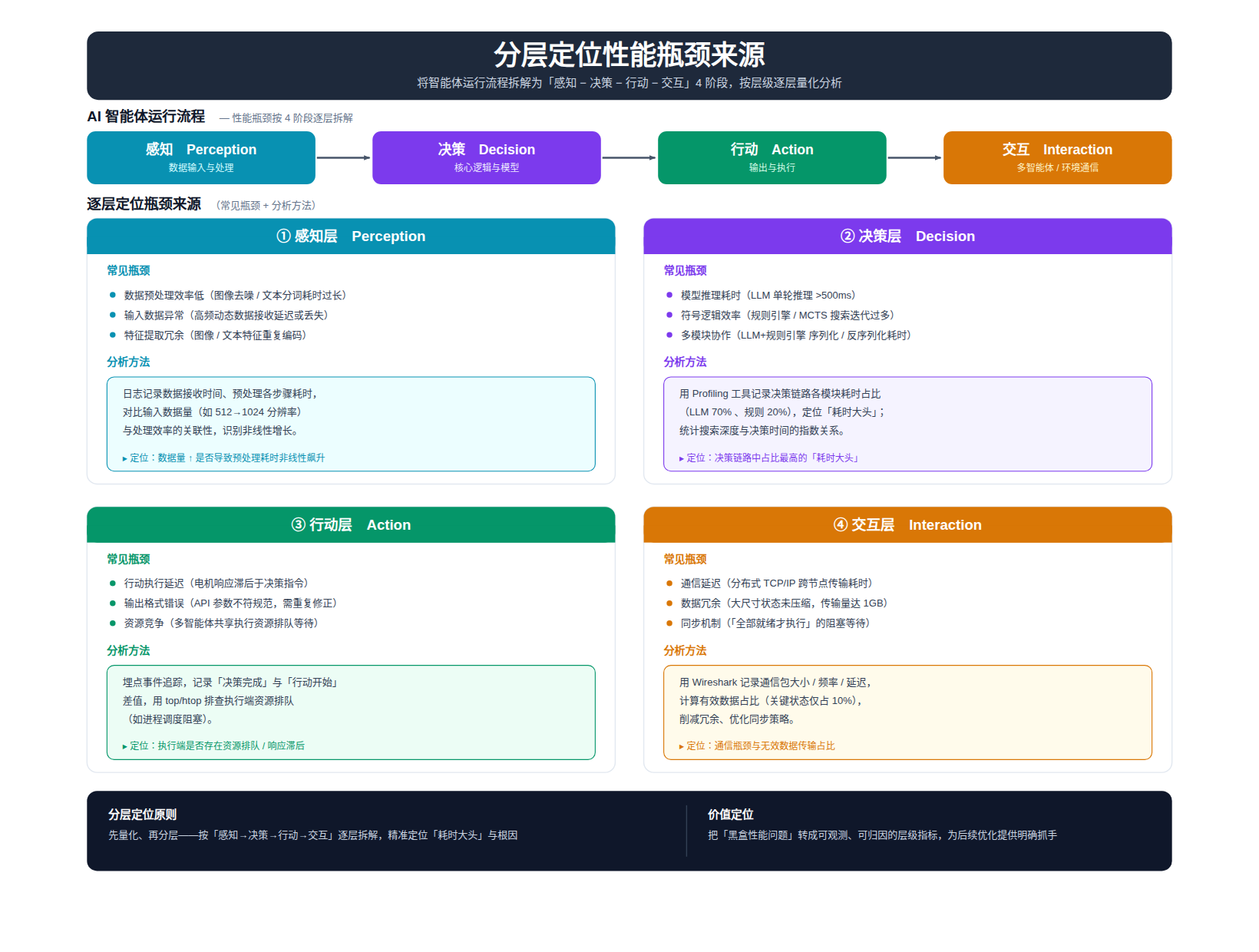This screenshot has height=952, width=1259.
Task: Click the 分析方法 label in Decision card
Action: point(685,362)
